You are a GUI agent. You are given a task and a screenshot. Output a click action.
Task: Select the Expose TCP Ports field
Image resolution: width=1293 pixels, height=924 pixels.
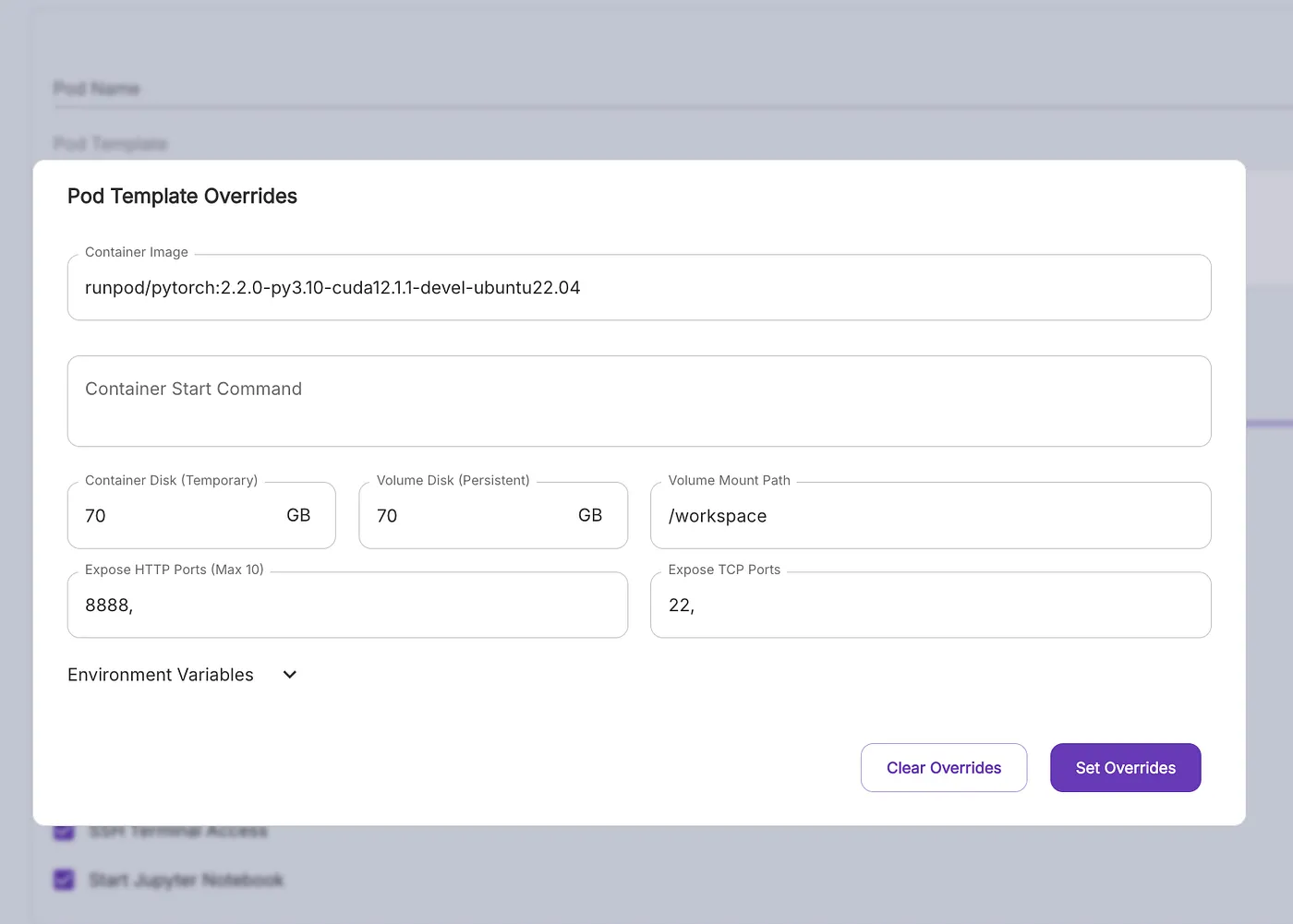[931, 605]
